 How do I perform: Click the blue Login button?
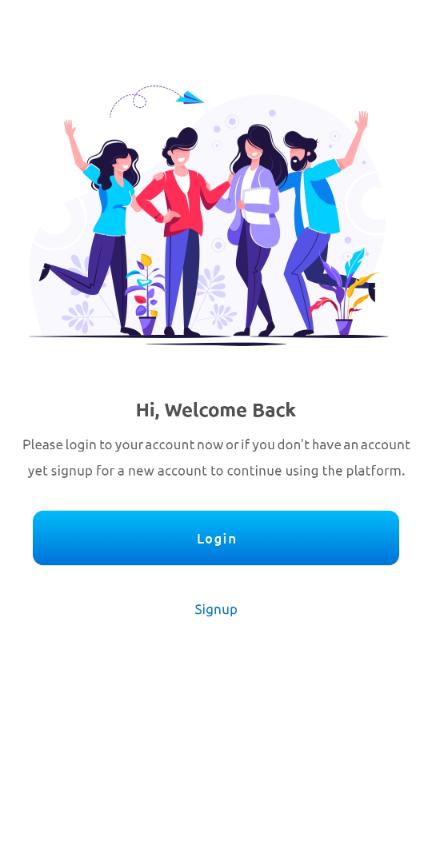tap(216, 537)
